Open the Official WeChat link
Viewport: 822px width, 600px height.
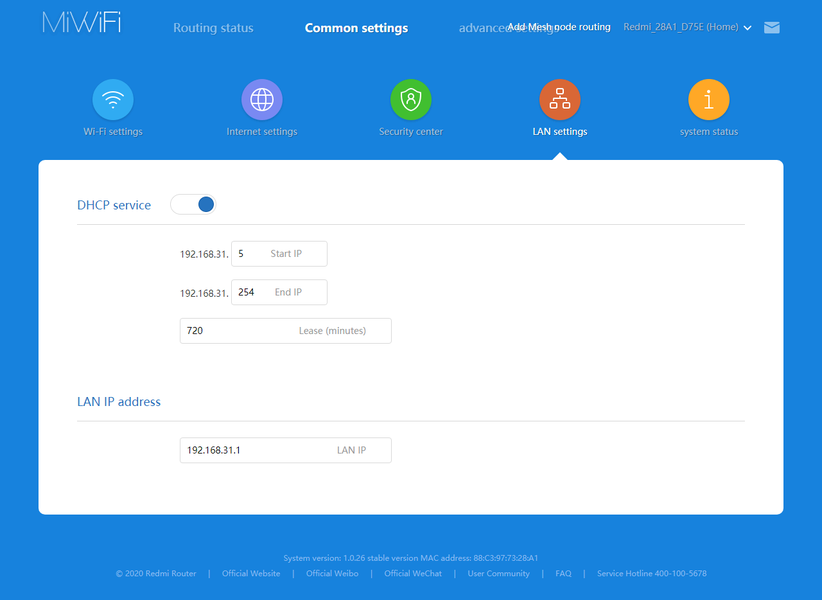coord(413,573)
